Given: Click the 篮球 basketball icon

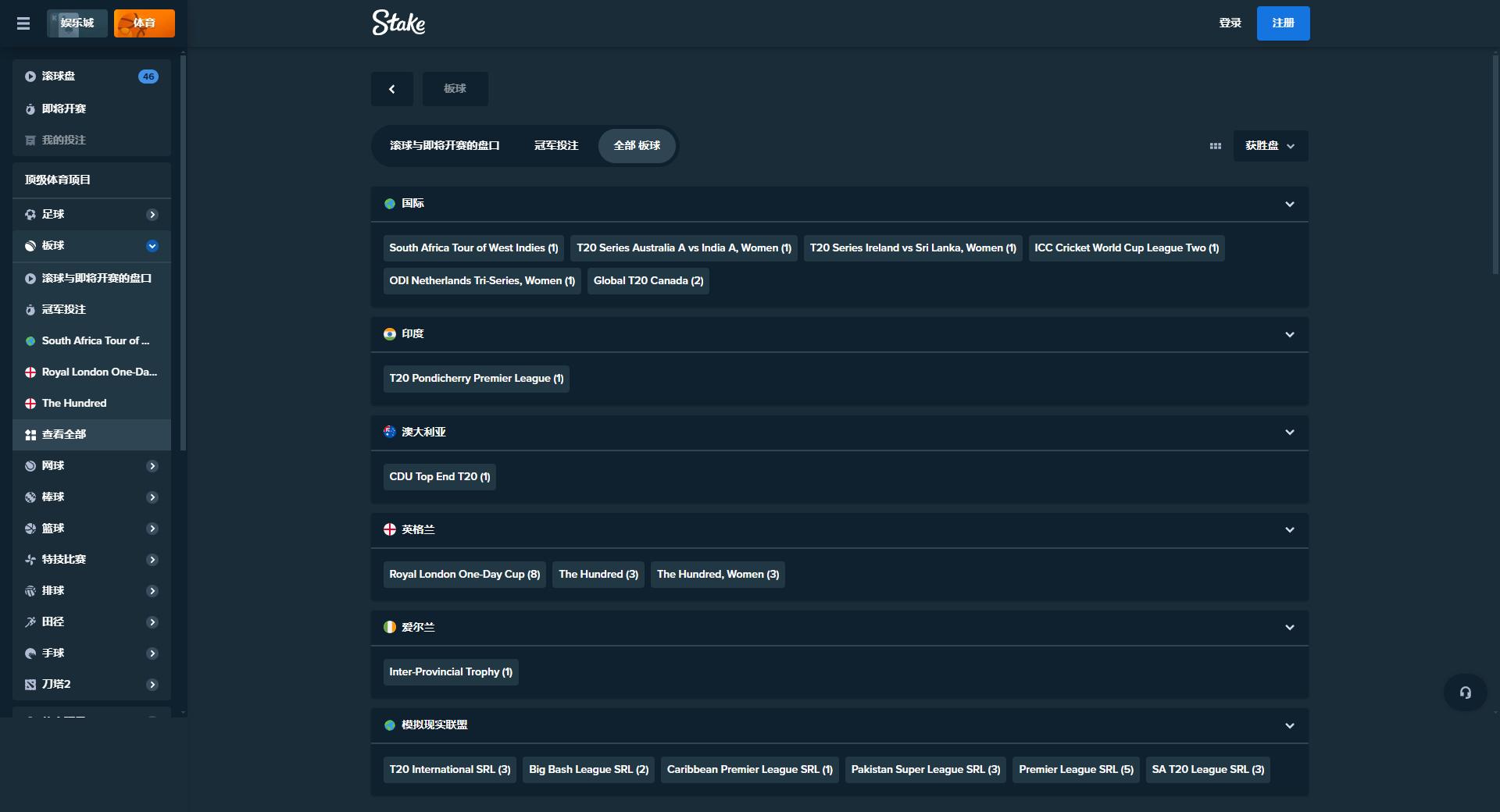Looking at the screenshot, I should (x=30, y=529).
